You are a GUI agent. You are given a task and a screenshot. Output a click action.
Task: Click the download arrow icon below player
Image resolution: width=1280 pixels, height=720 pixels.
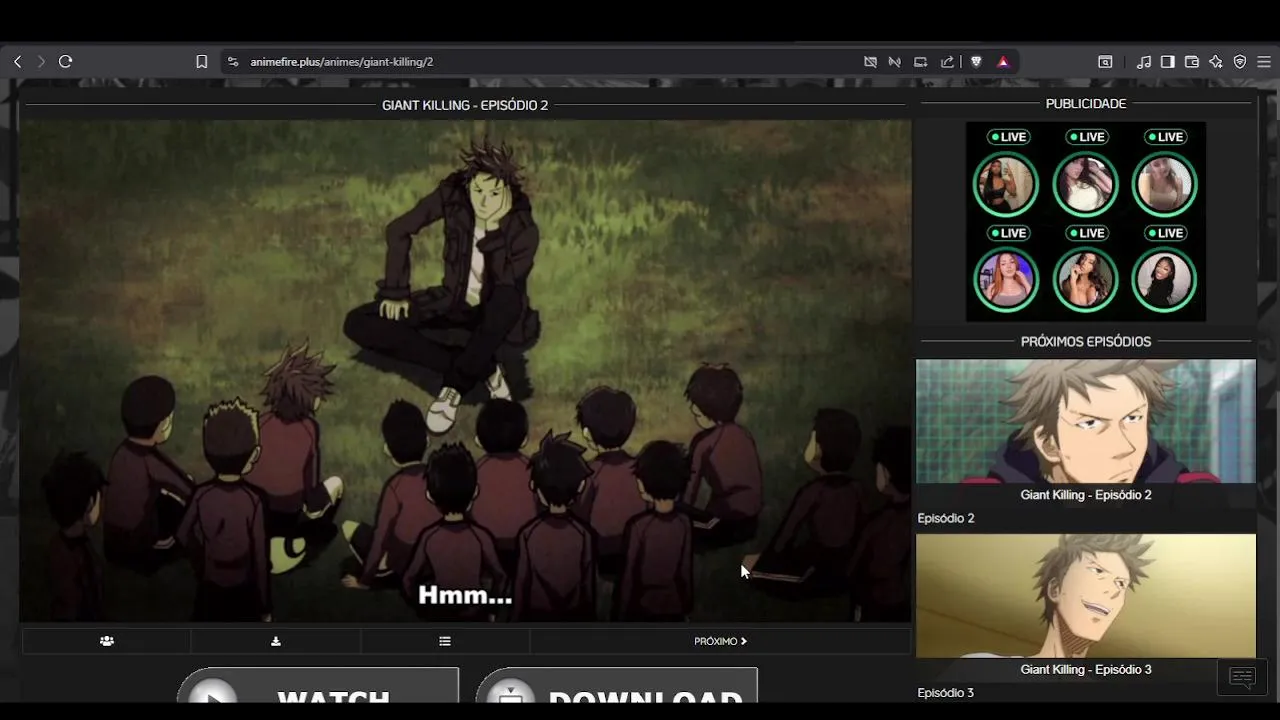[x=276, y=641]
